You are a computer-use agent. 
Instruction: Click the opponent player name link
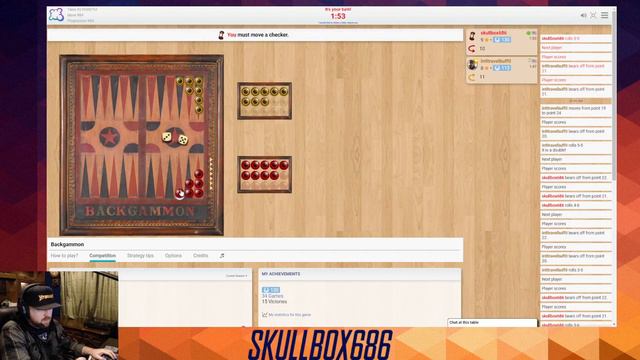point(496,61)
